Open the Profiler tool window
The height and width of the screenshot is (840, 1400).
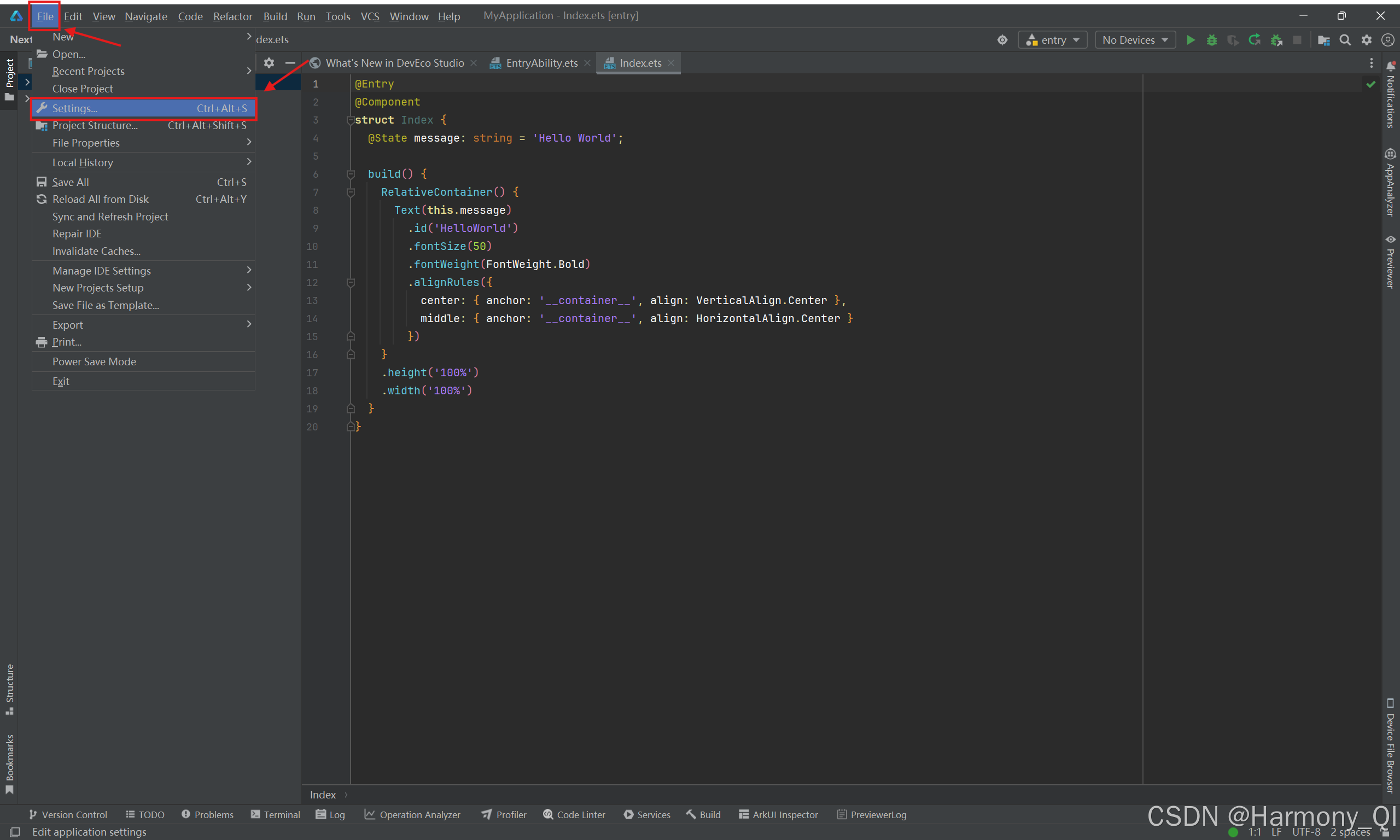(504, 814)
